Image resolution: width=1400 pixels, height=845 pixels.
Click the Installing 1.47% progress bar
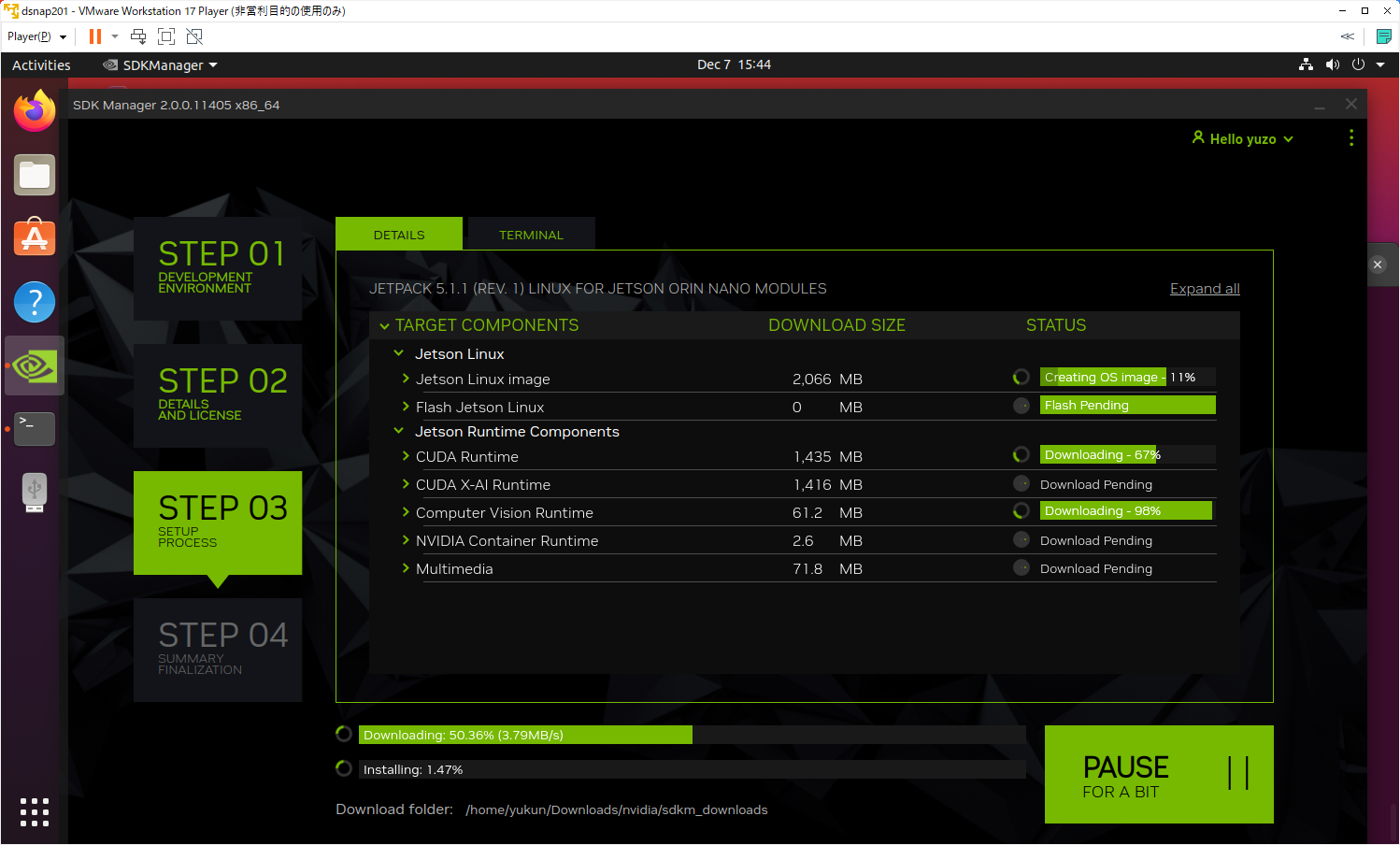click(x=692, y=769)
